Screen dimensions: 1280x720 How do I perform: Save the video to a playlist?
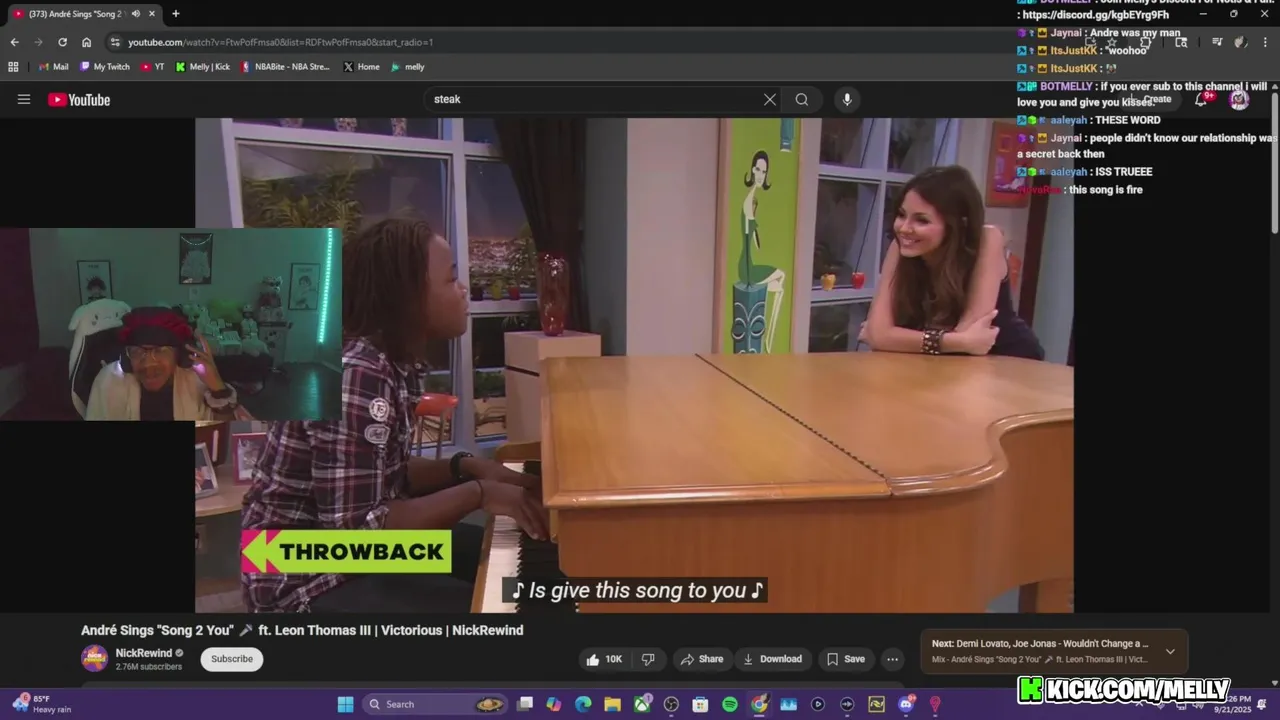pyautogui.click(x=845, y=659)
